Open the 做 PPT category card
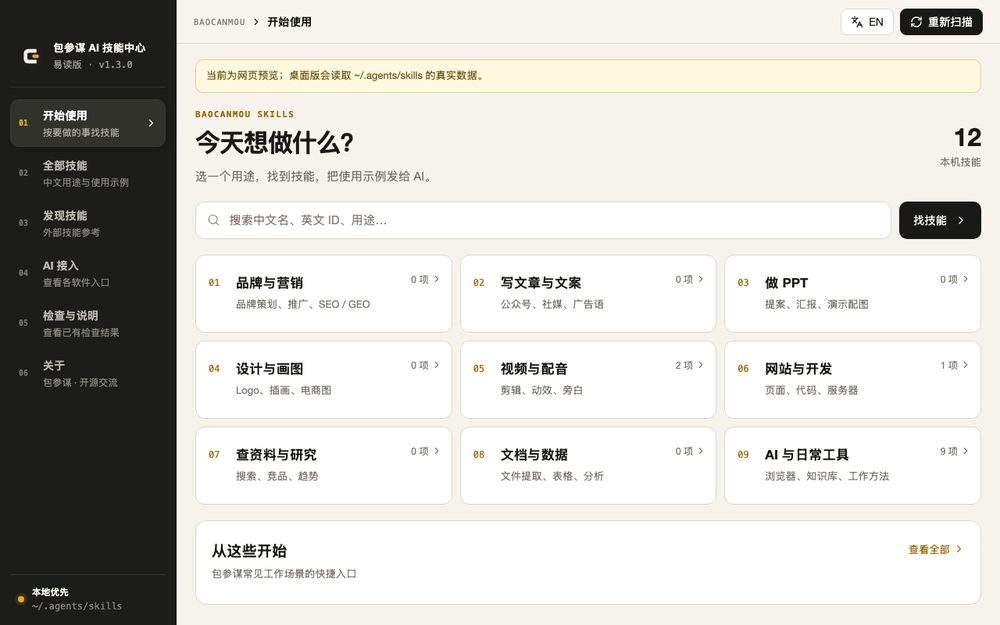 (x=853, y=293)
